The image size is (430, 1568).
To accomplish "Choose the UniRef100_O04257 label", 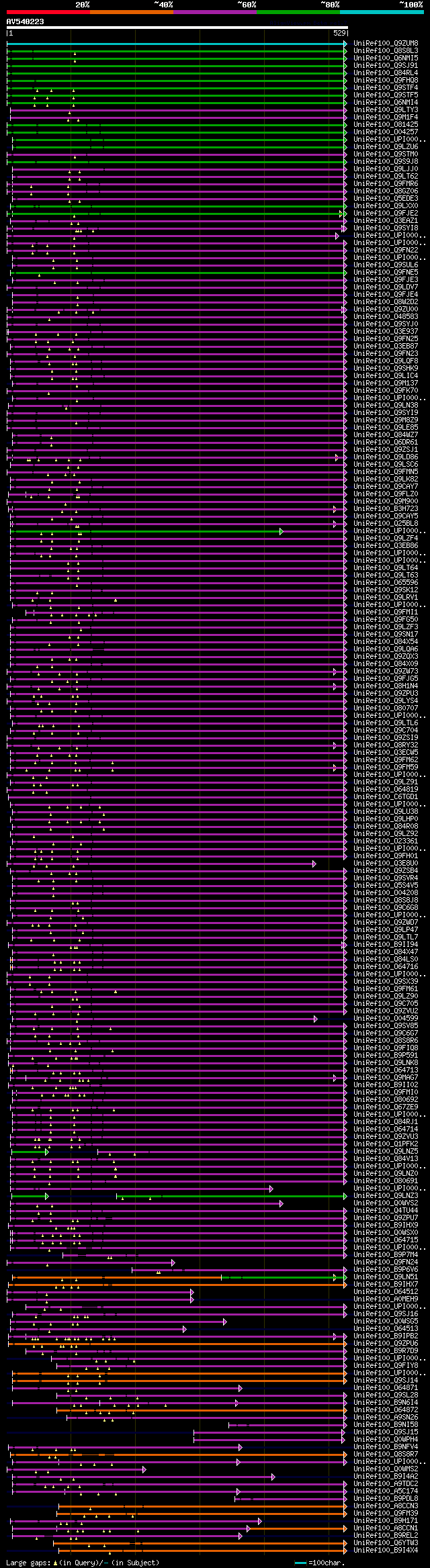I will (x=386, y=132).
